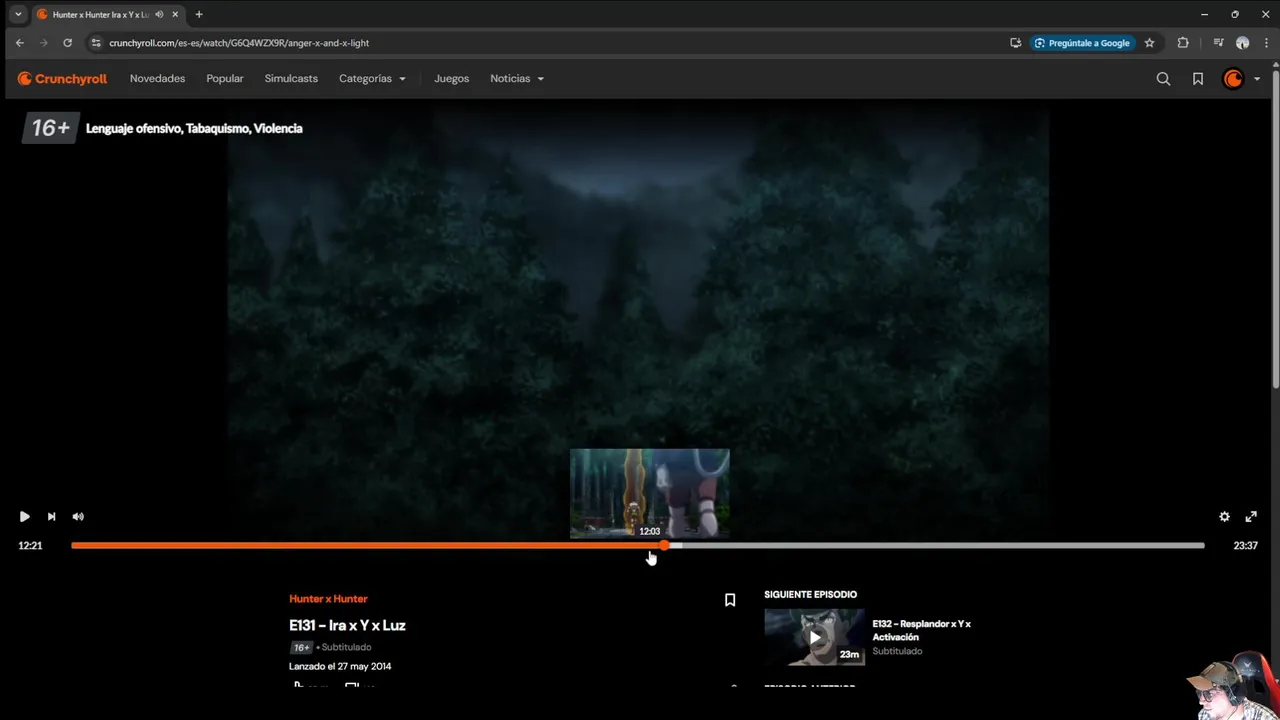Open a new browser tab

point(199,14)
